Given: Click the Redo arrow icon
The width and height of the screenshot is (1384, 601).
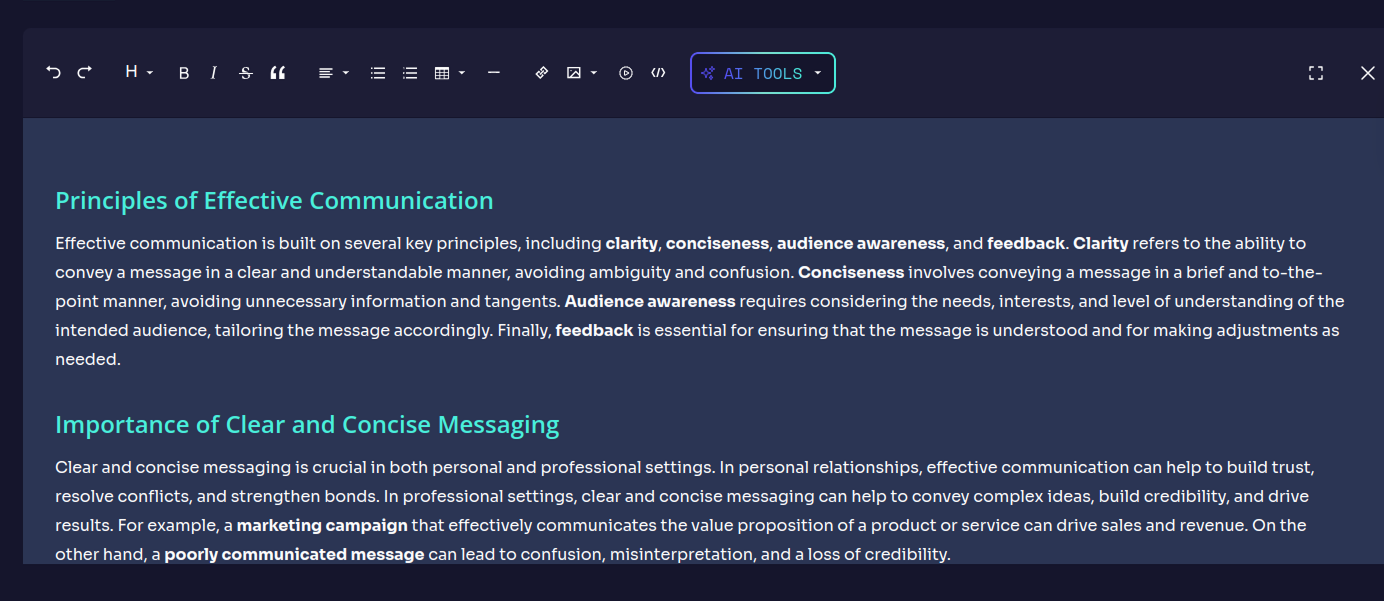Looking at the screenshot, I should pos(85,73).
